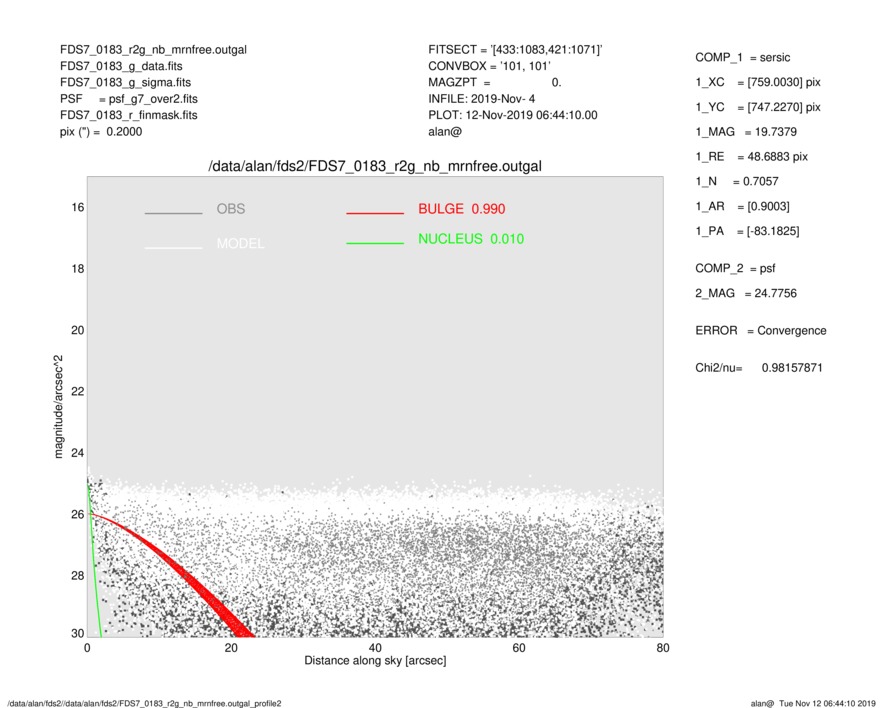Image resolution: width=885 pixels, height=708 pixels.
Task: Click the BULGE 0.990 legend label
Action: point(461,209)
